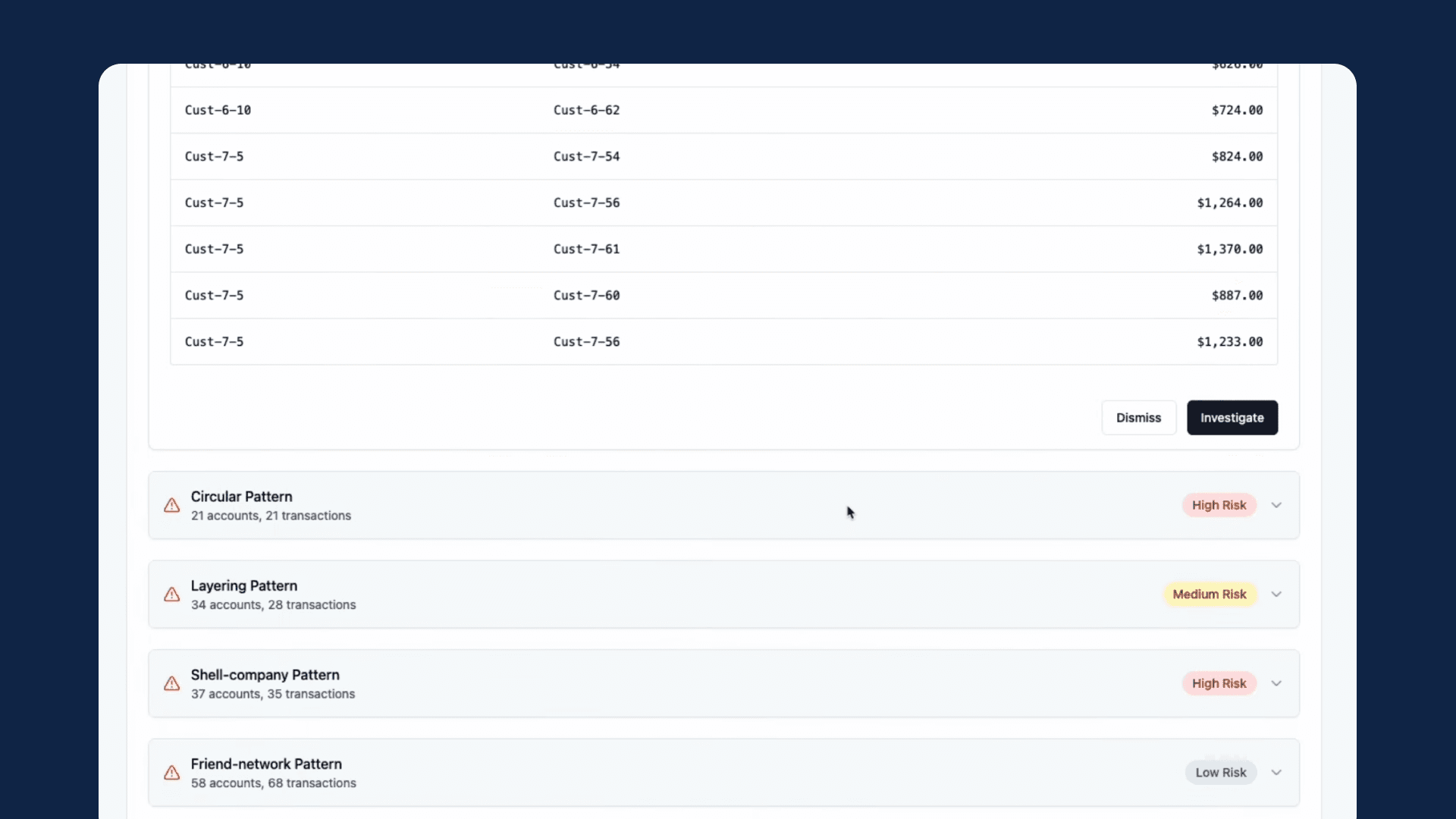Click the High Risk badge on Shell-company Pattern
This screenshot has height=819, width=1456.
1219,684
